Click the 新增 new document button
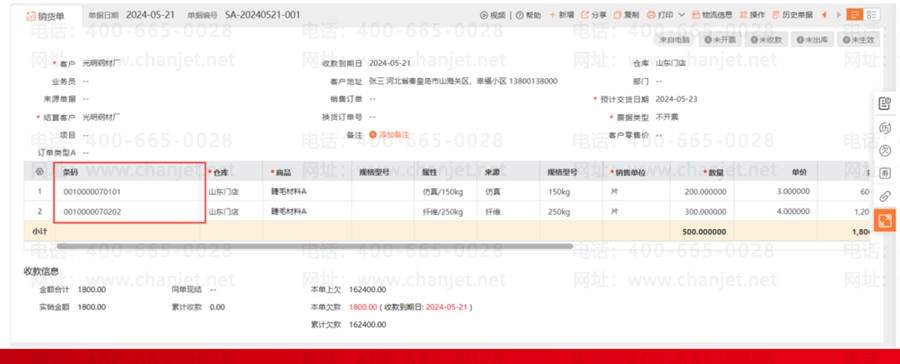Screen dimensions: 900x364 561,15
